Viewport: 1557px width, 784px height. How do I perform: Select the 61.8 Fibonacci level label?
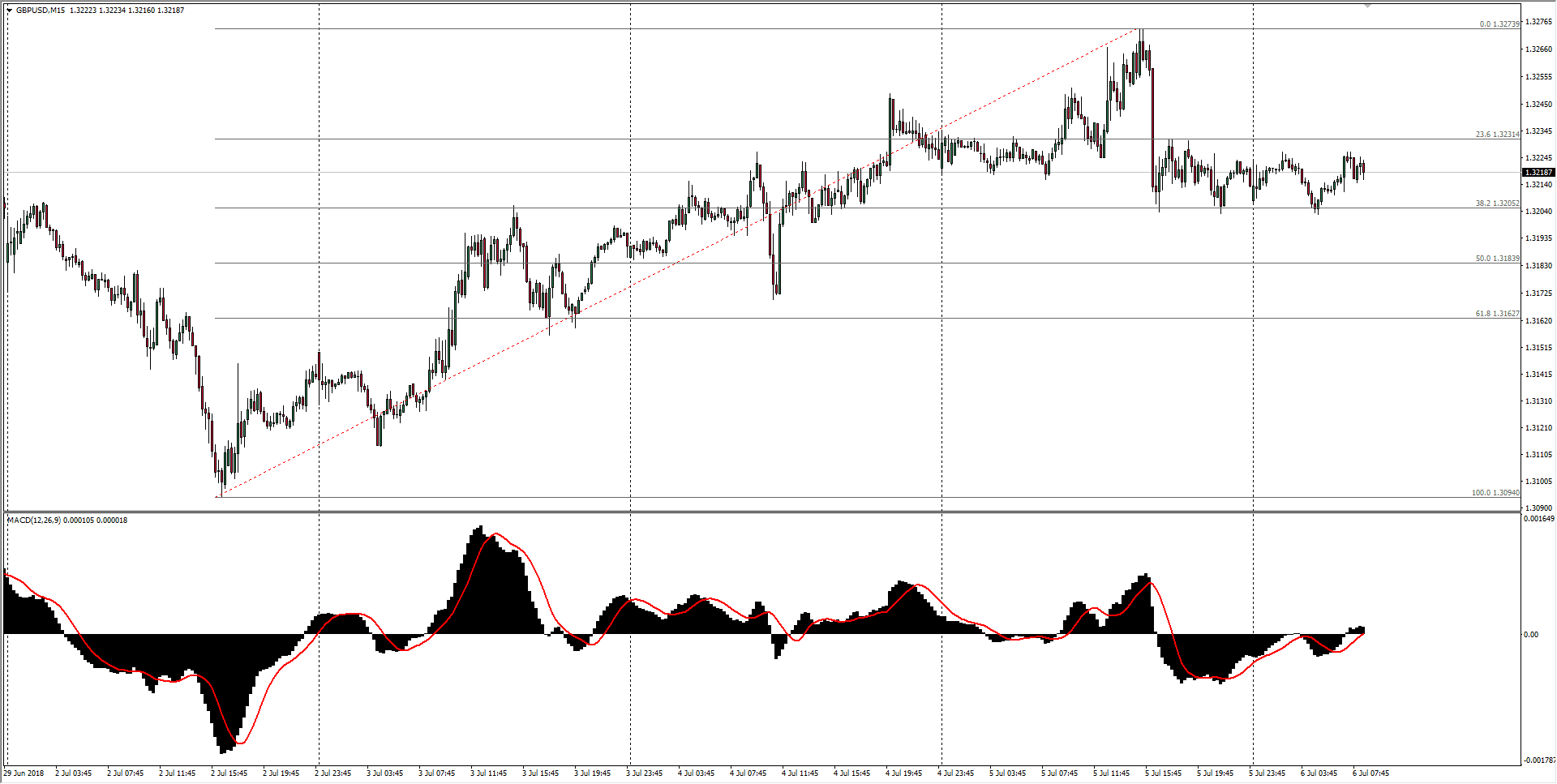[1497, 314]
